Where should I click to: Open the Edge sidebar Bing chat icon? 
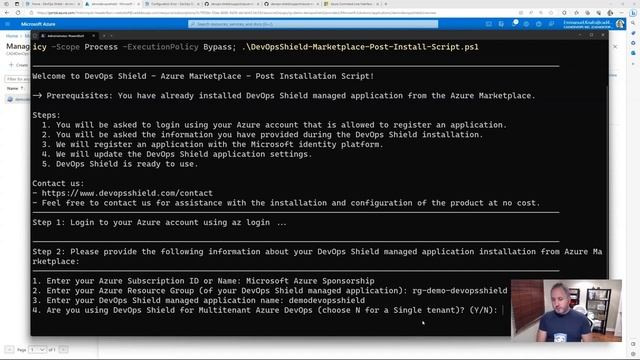(x=633, y=13)
